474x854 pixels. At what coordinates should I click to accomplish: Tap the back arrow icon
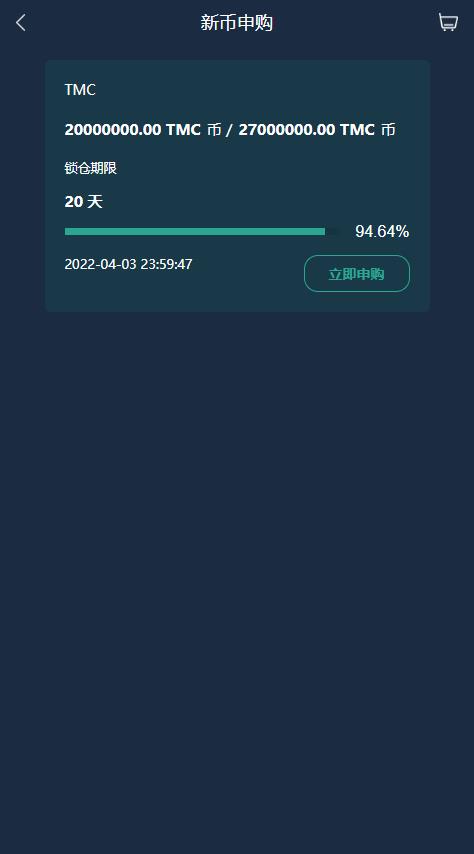point(21,23)
